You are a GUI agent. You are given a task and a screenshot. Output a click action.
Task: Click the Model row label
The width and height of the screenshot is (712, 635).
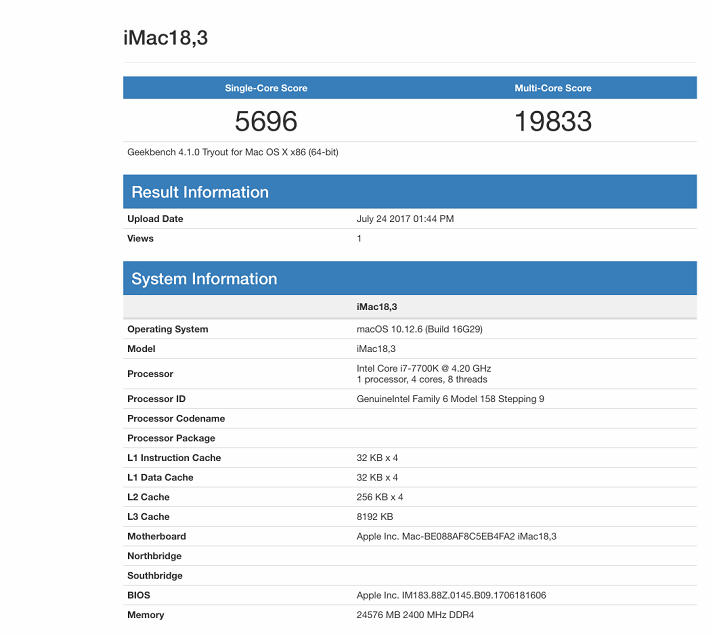tap(141, 349)
